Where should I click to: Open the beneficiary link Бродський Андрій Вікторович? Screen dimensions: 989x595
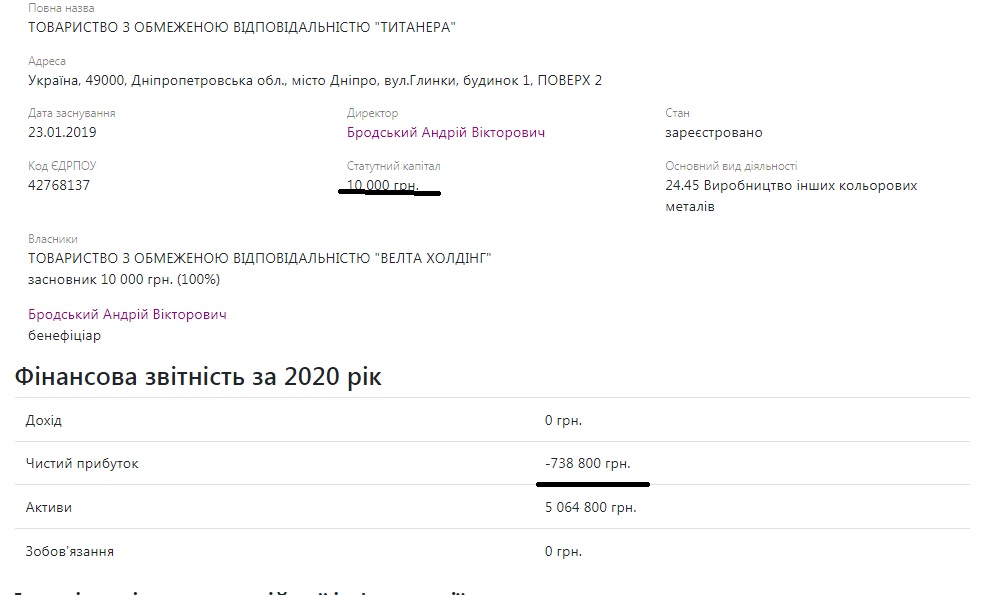[128, 315]
